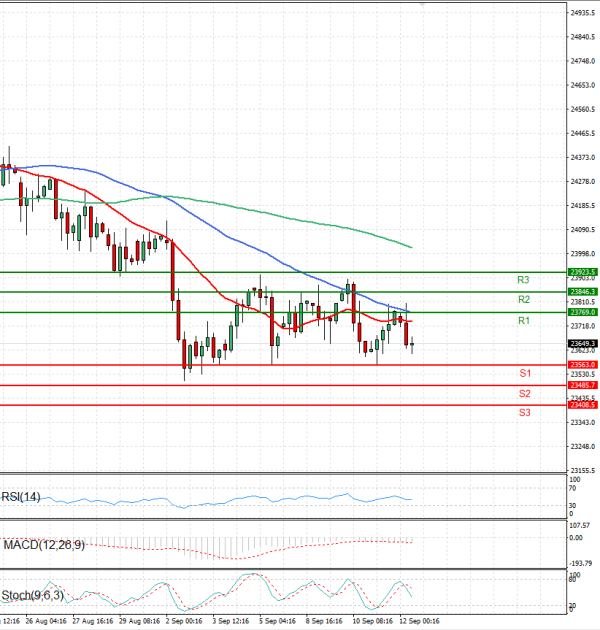The height and width of the screenshot is (630, 600).
Task: Click the MACD 0.00 scale value
Action: 576,538
